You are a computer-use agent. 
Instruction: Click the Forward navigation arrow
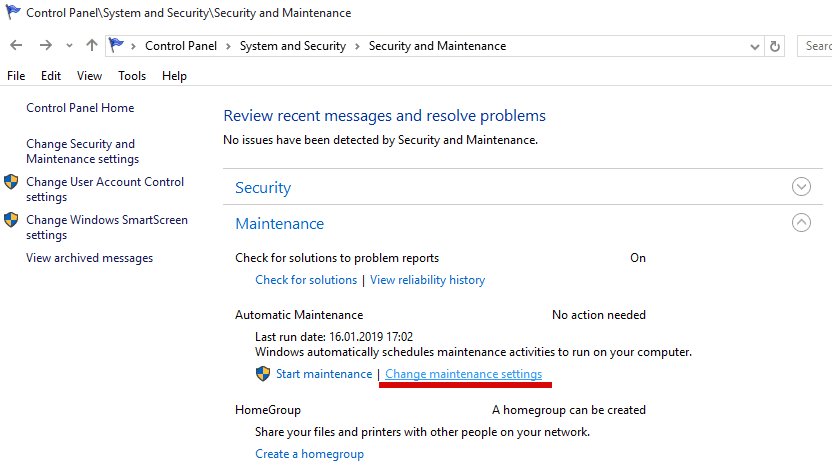[x=45, y=46]
